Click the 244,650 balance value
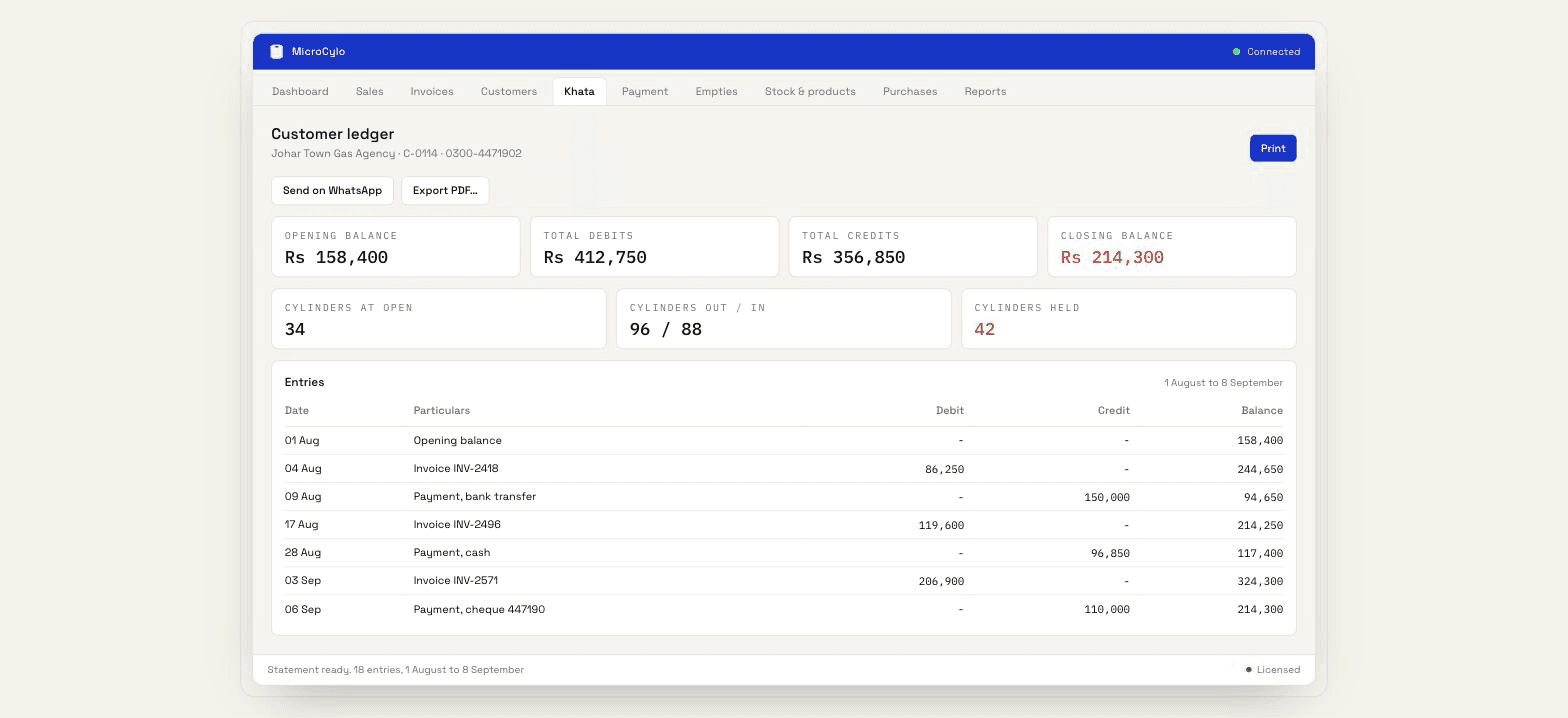 pos(1260,469)
